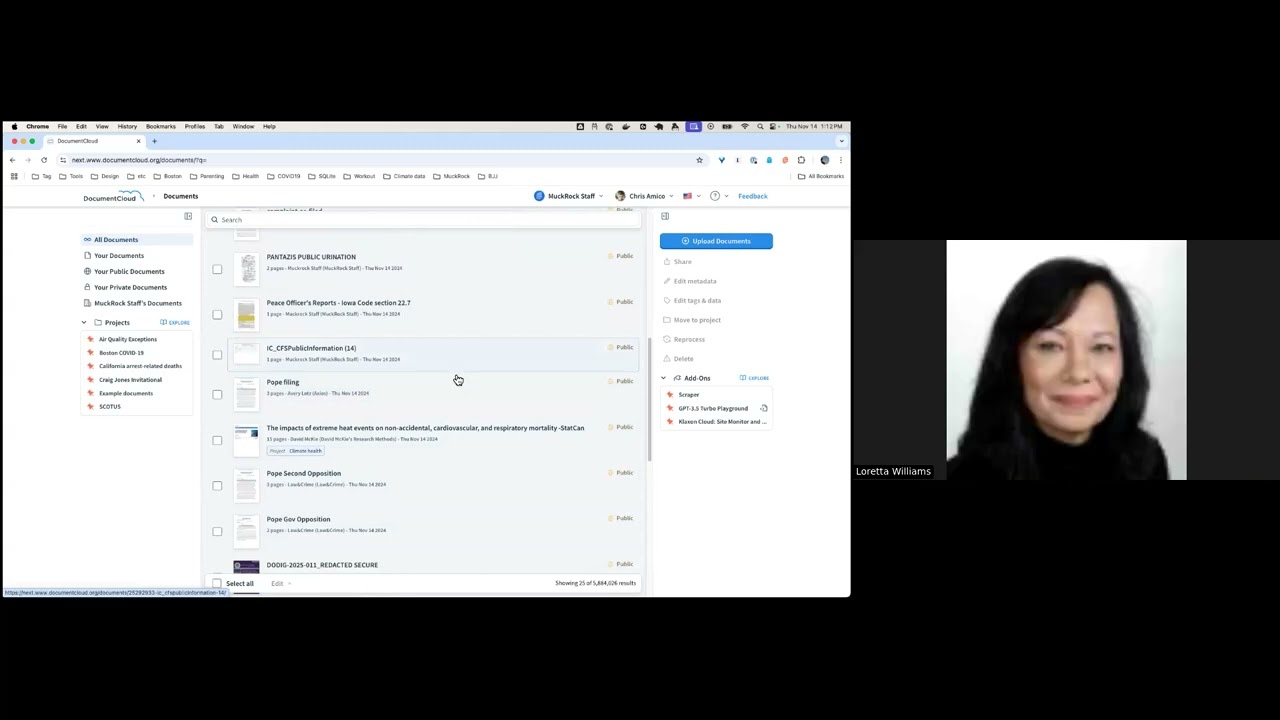Bookmark this page with the star icon
Image resolution: width=1280 pixels, height=720 pixels.
700,160
